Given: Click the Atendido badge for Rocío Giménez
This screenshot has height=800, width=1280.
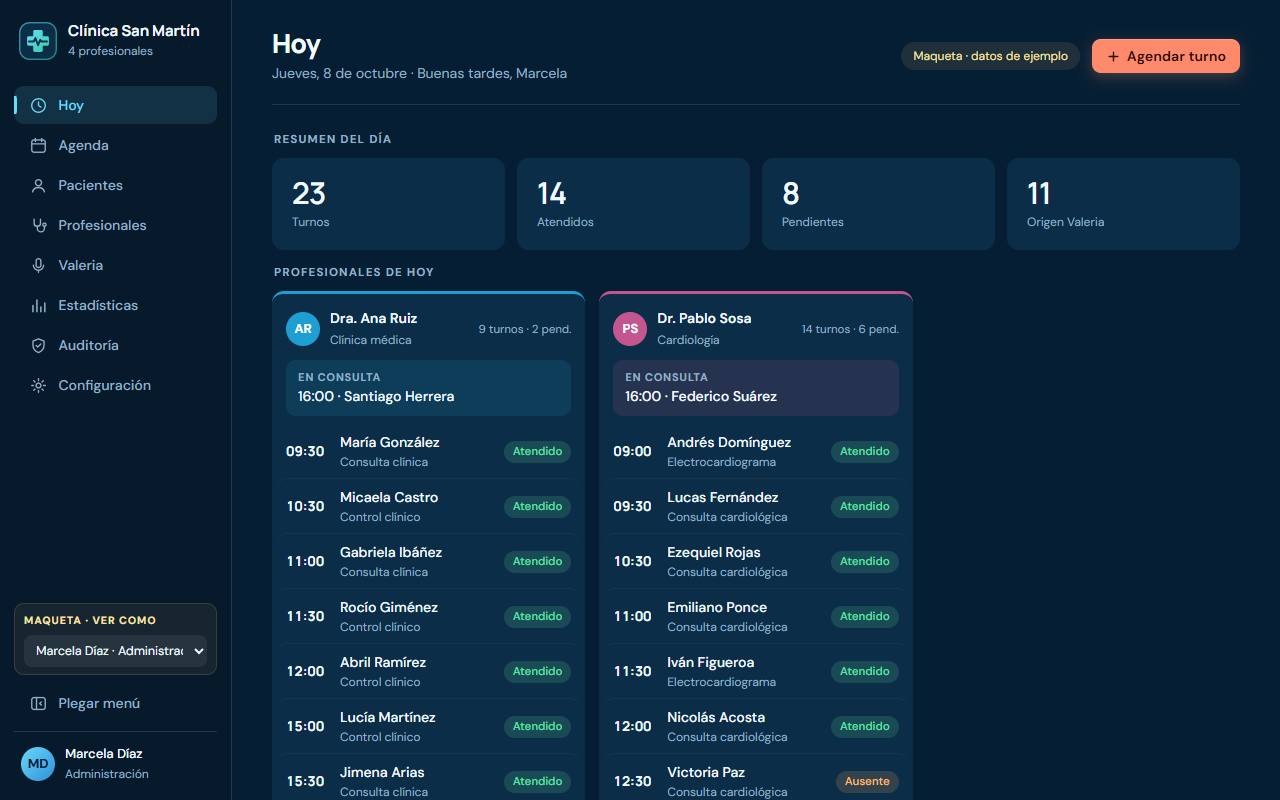Looking at the screenshot, I should 537,616.
